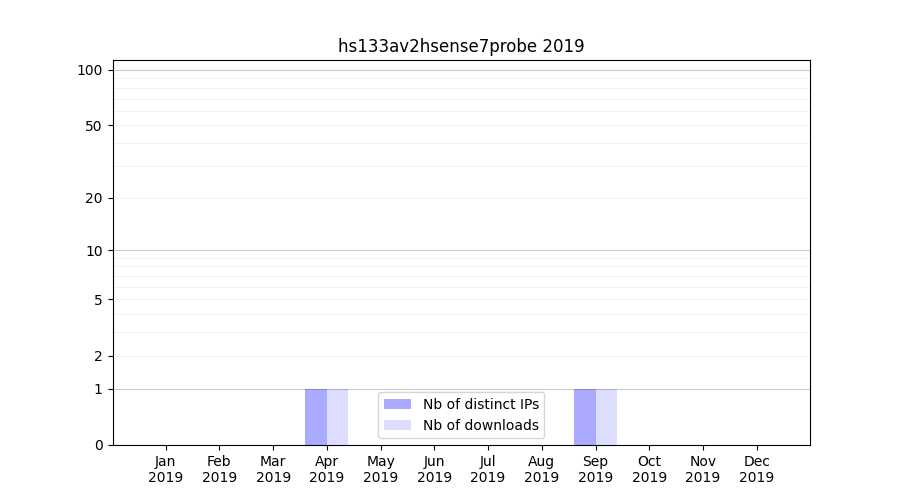900x500 pixels.
Task: Select the 'Nb of distinct IPs' legend label
Action: 480,404
